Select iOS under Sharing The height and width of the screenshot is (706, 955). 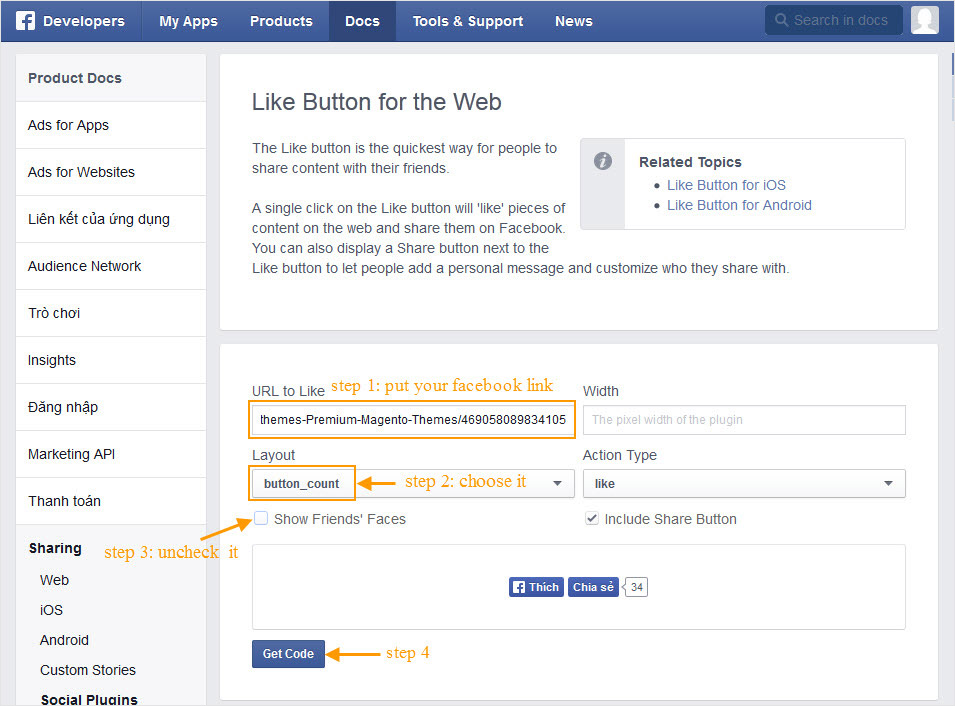coord(51,610)
